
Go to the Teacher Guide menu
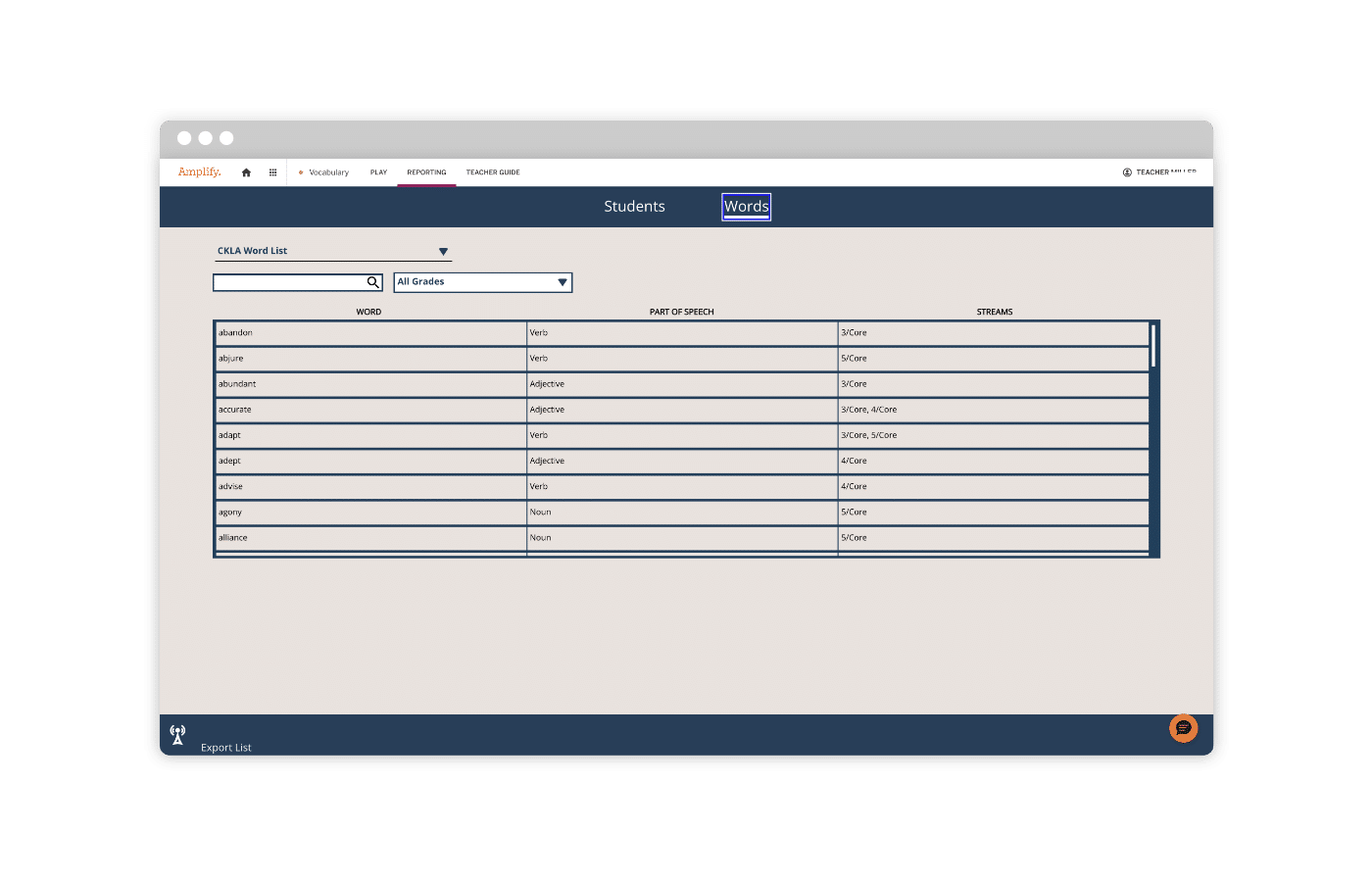[493, 172]
